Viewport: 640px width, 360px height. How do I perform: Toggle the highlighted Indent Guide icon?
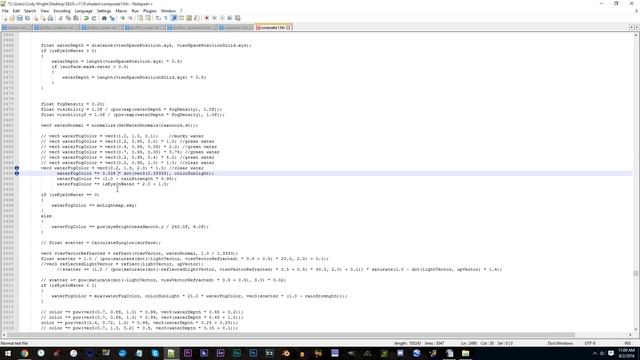173,18
